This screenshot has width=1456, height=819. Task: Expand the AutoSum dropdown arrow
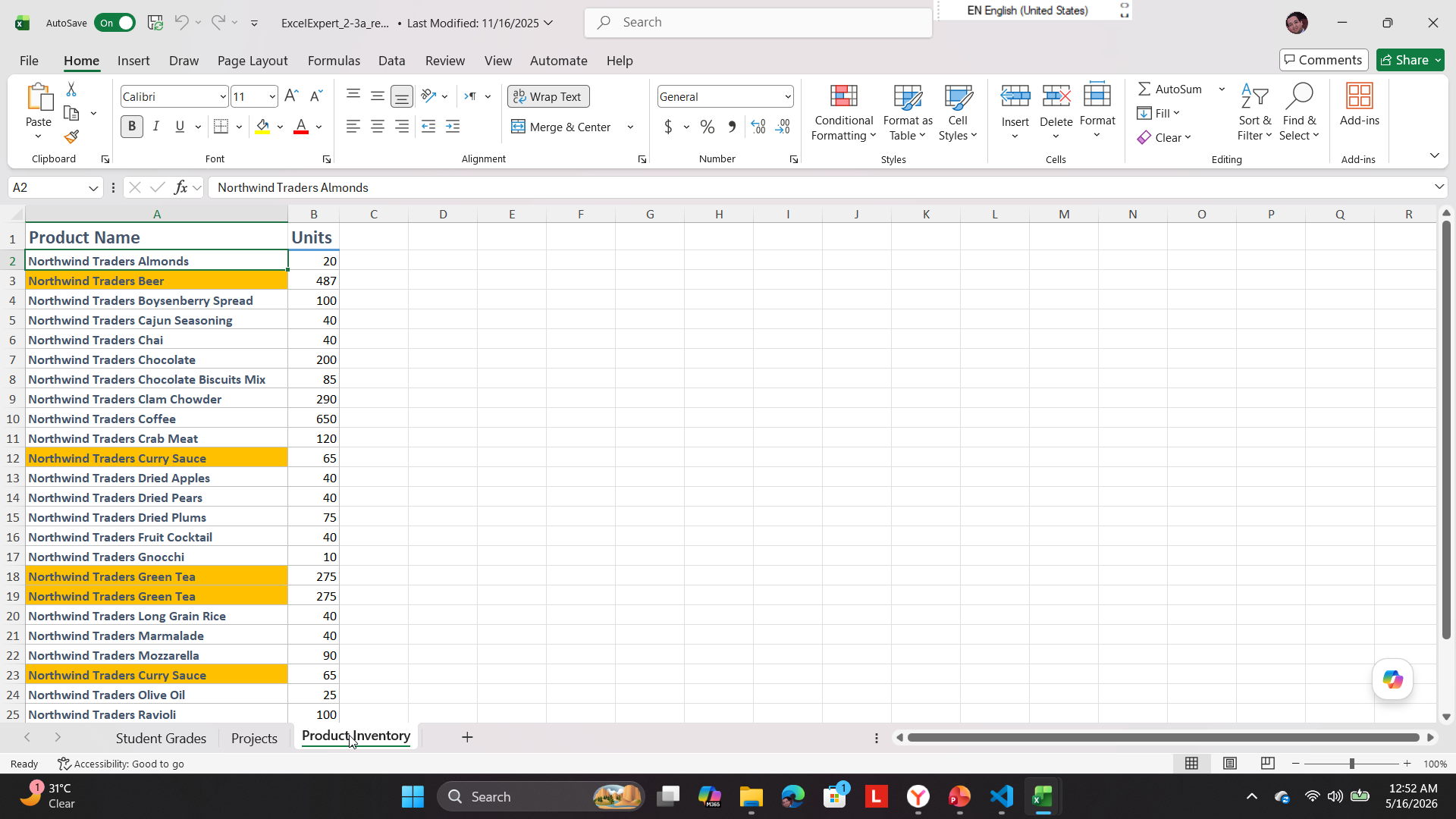click(1222, 89)
